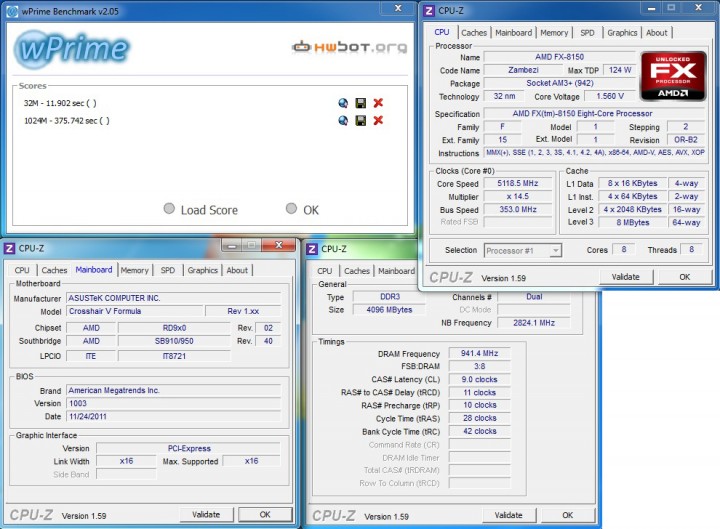Click Validate in the Mainboard window

(206, 515)
